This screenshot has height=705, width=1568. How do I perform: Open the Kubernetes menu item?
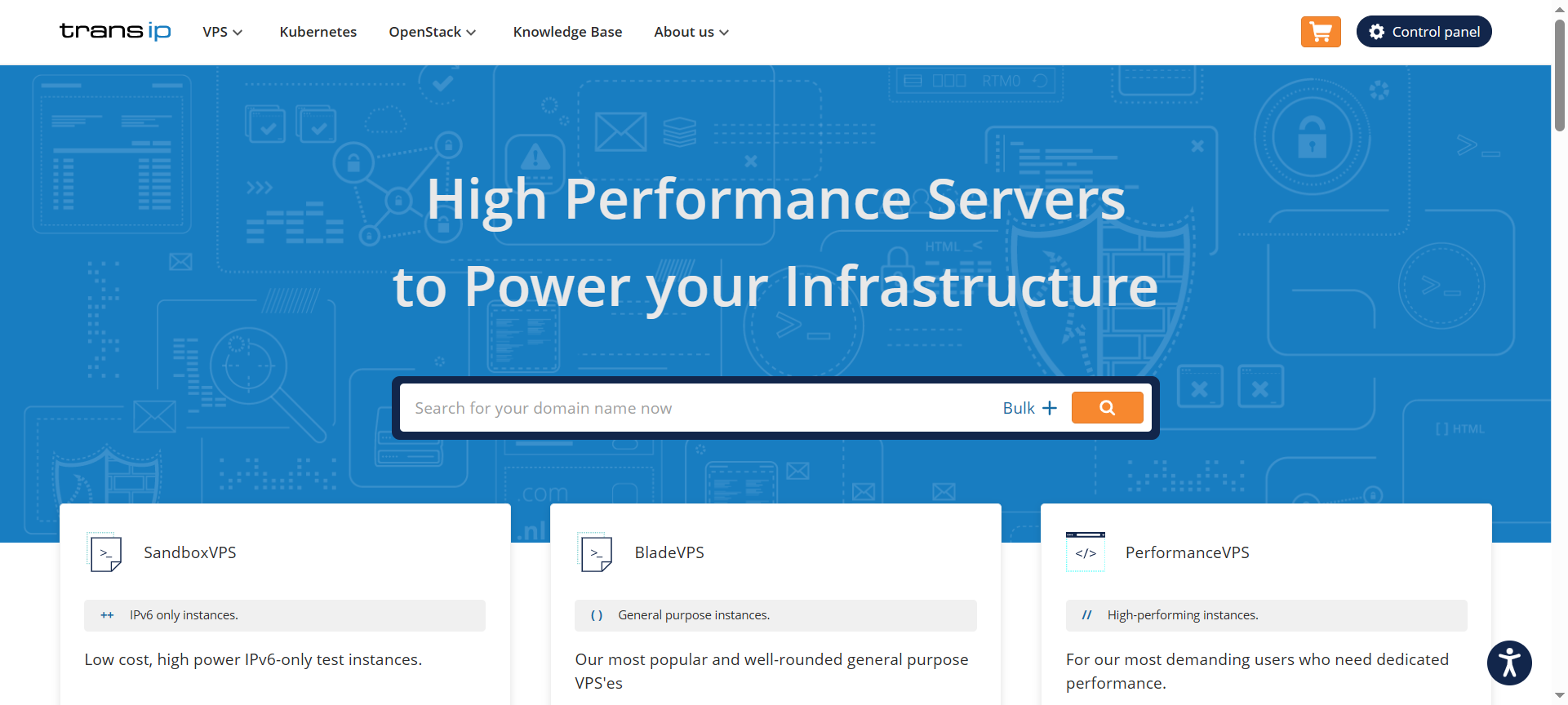coord(318,32)
